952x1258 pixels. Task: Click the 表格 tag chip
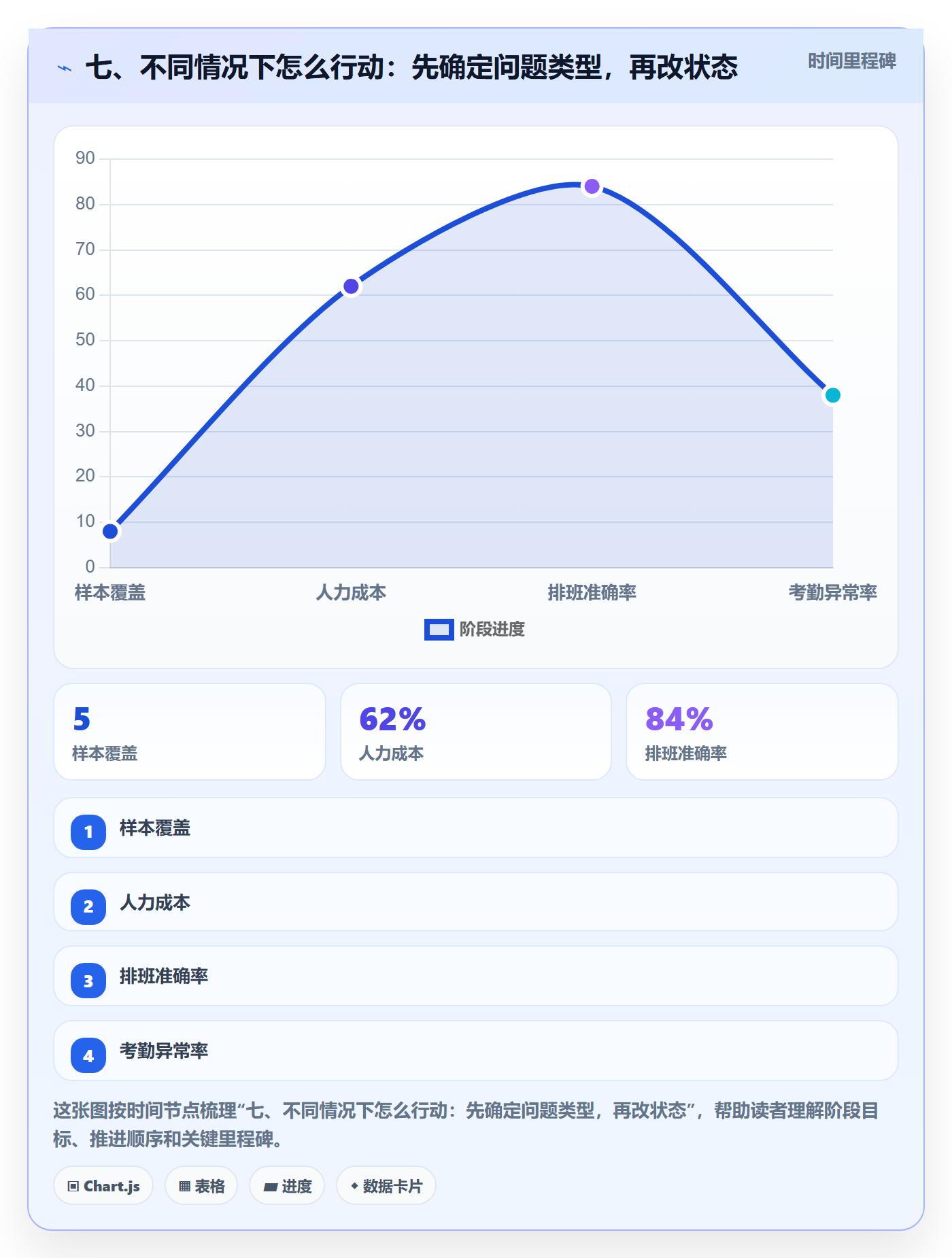[x=201, y=1186]
